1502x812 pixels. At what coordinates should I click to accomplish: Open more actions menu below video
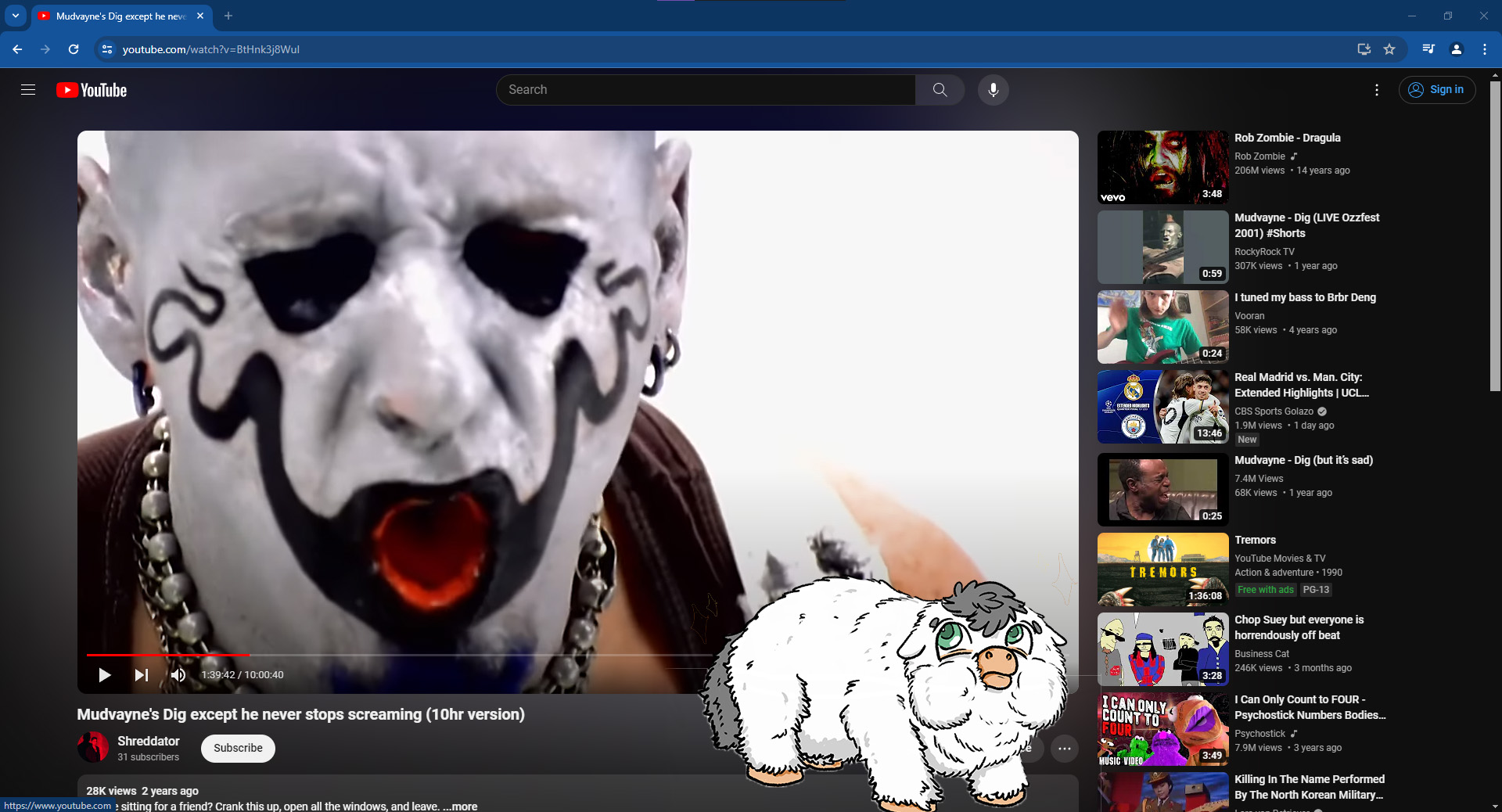[x=1064, y=749]
